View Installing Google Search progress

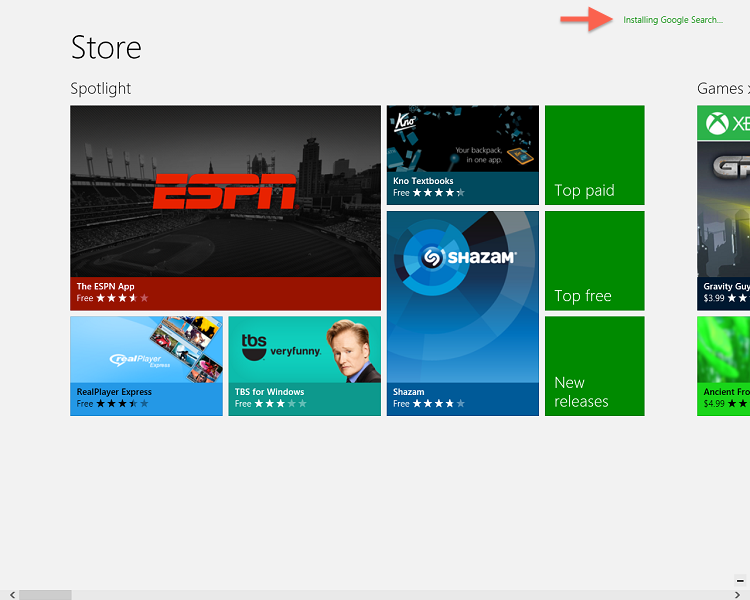click(672, 20)
